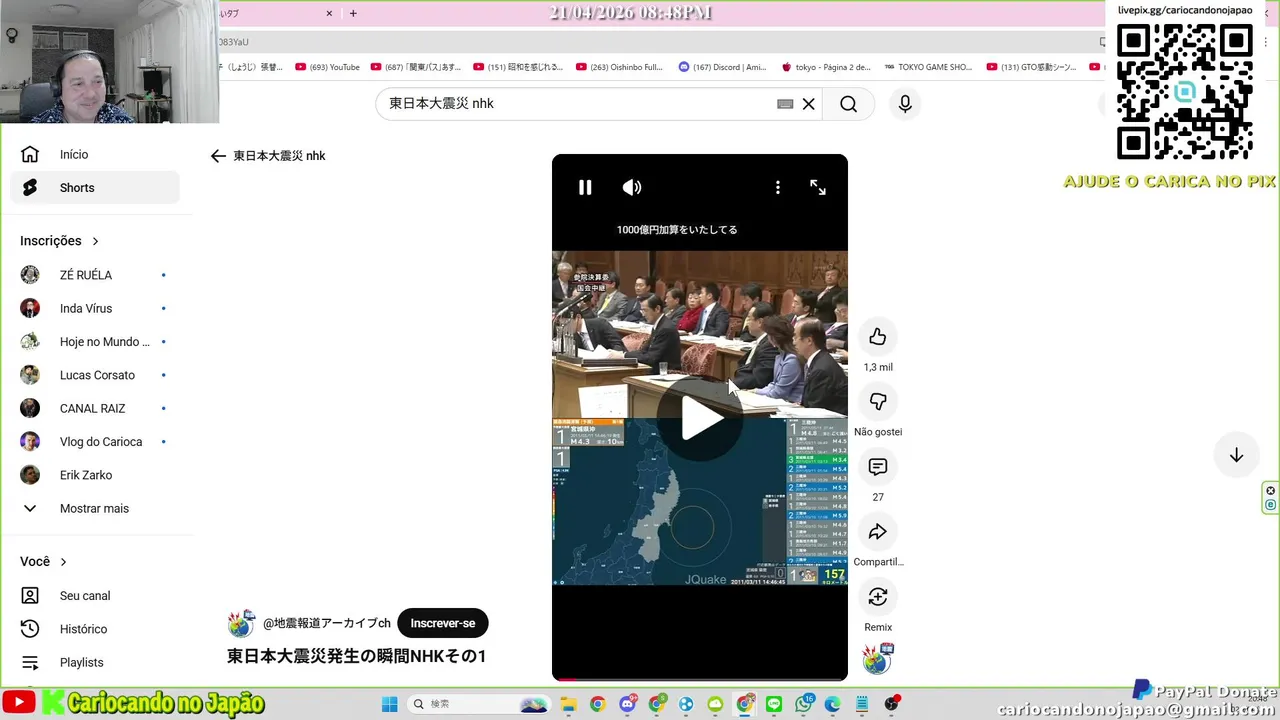Open Microsoft Edge from the taskbar

(833, 704)
